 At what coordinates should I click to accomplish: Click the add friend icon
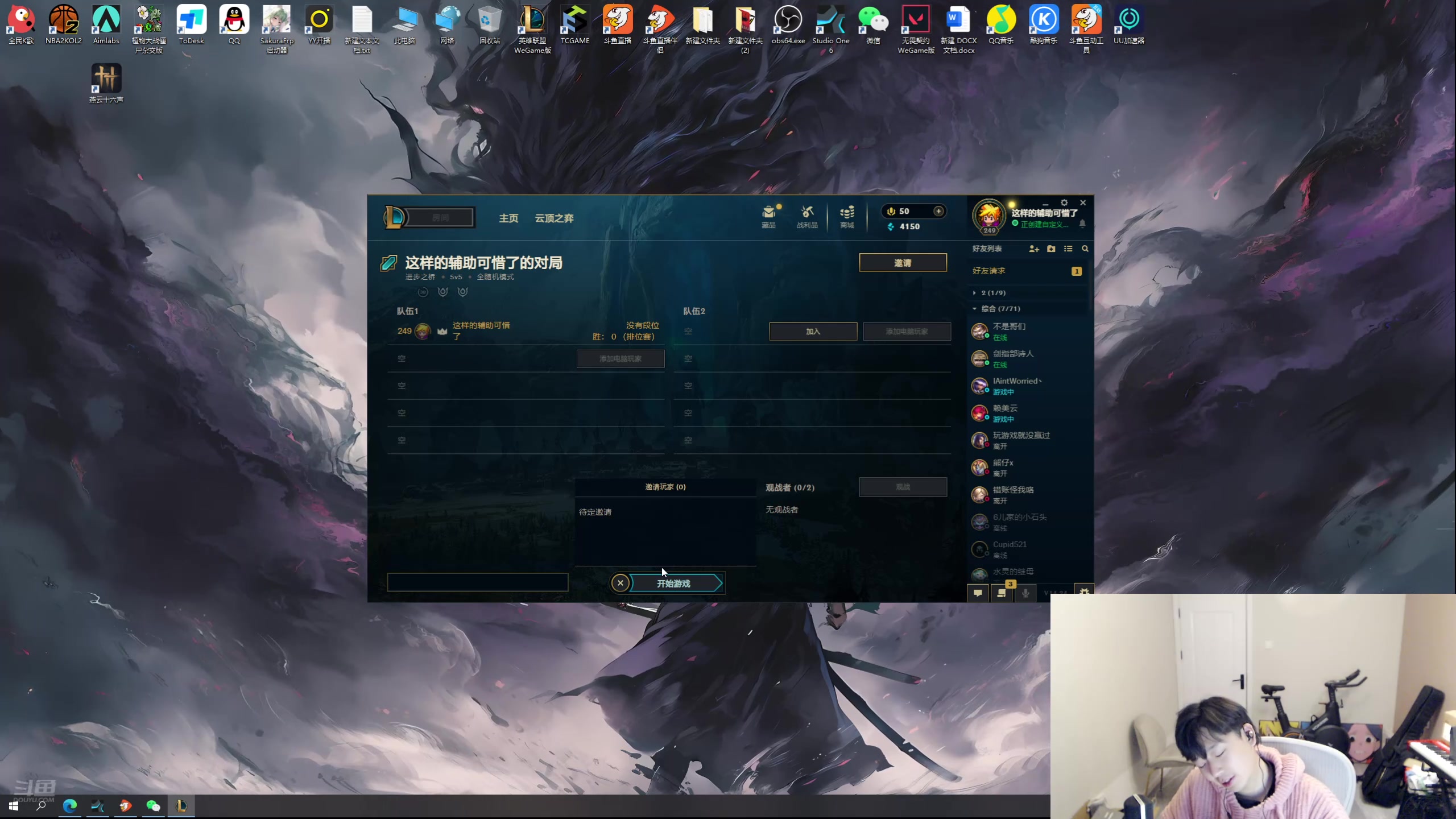(1034, 249)
